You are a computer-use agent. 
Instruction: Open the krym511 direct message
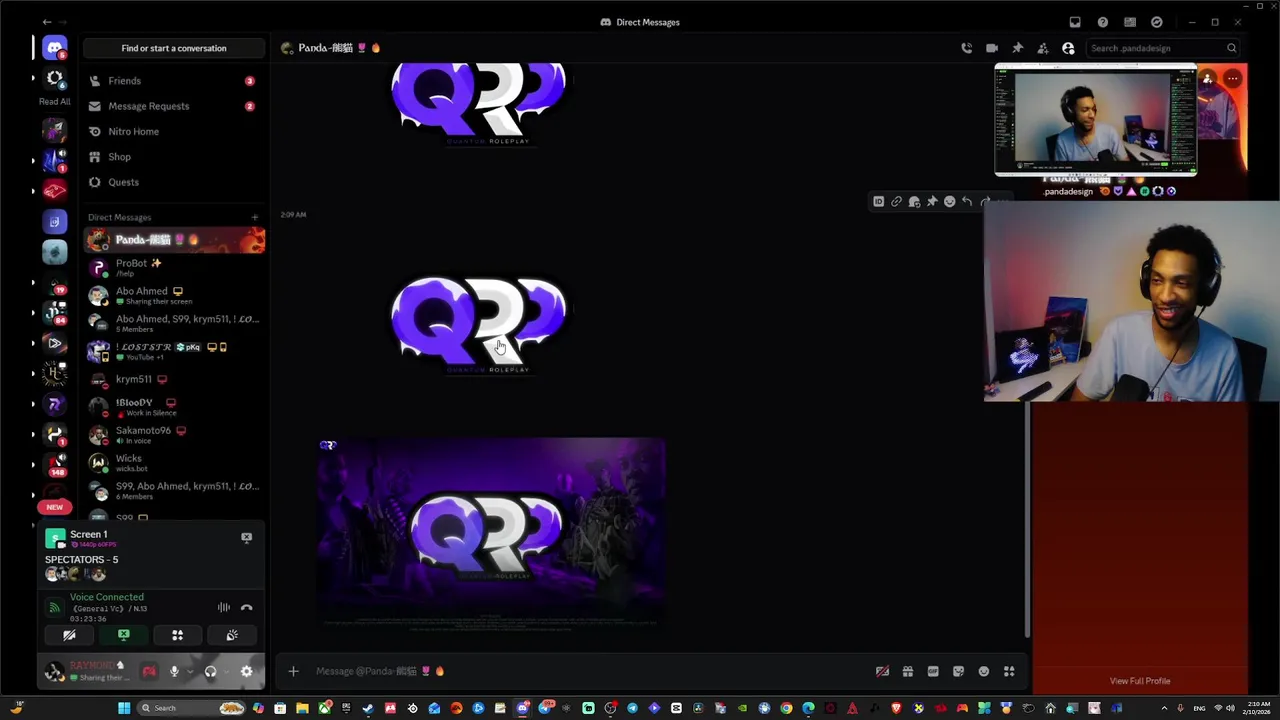pyautogui.click(x=174, y=379)
